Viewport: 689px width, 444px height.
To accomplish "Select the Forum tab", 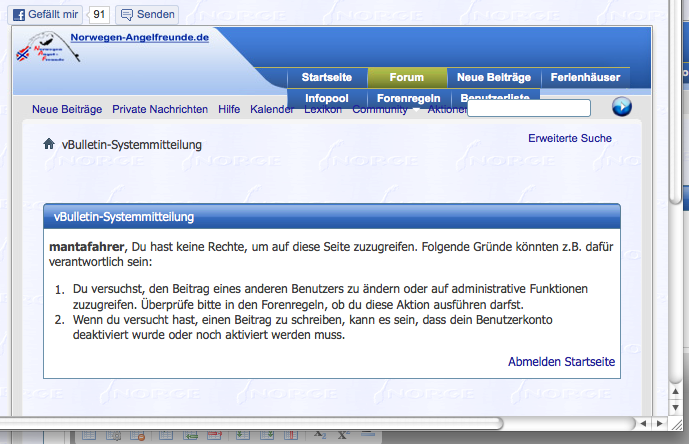I will tap(406, 78).
